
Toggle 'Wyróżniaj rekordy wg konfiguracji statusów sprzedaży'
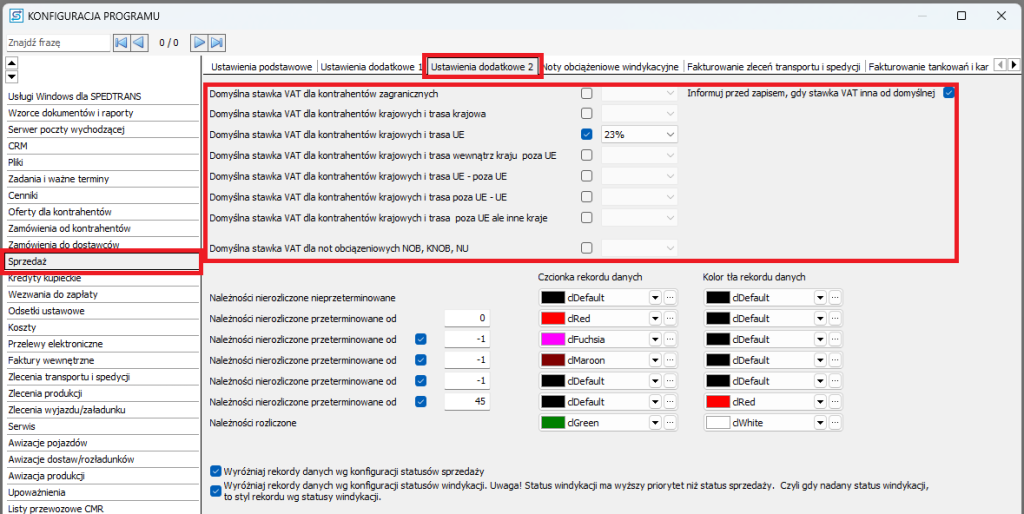tap(216, 470)
